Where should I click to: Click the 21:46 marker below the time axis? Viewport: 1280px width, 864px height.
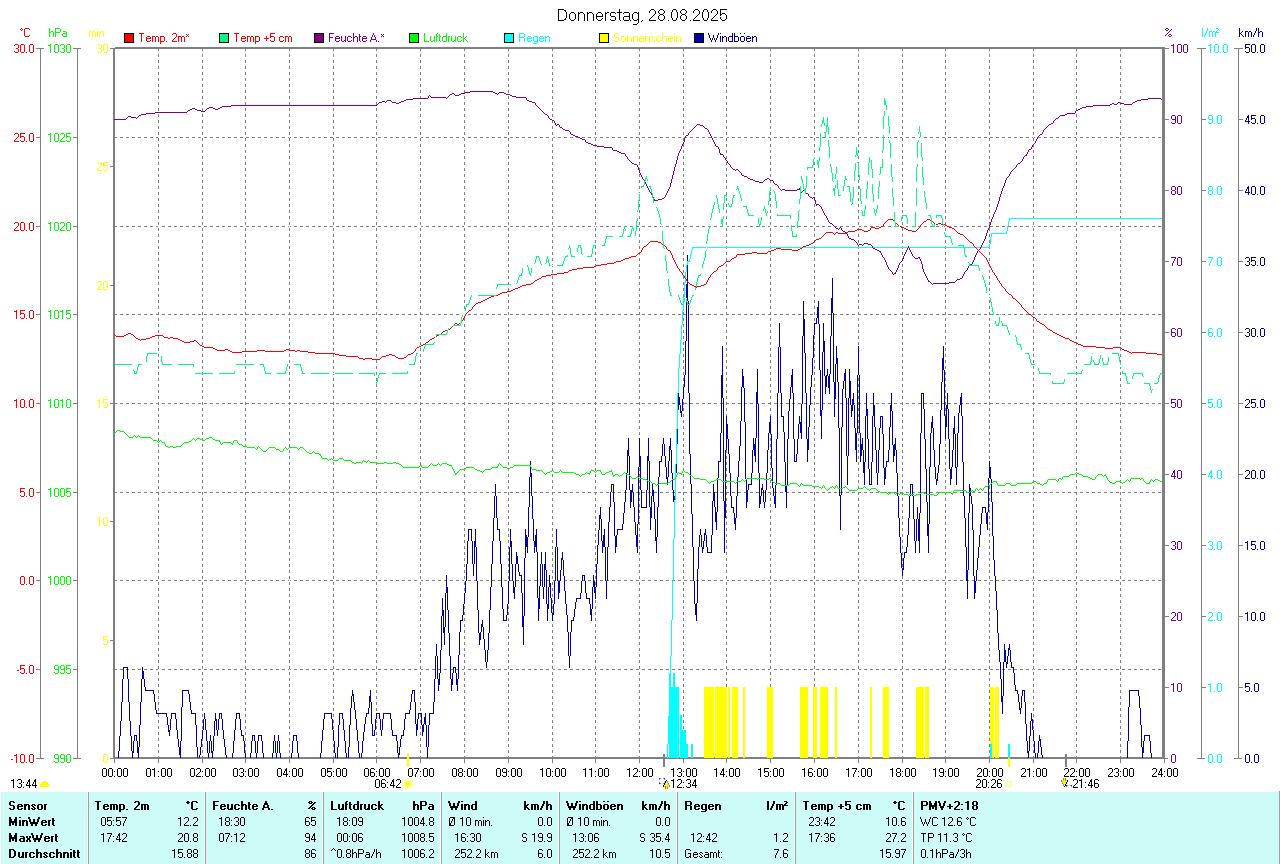tap(1084, 784)
